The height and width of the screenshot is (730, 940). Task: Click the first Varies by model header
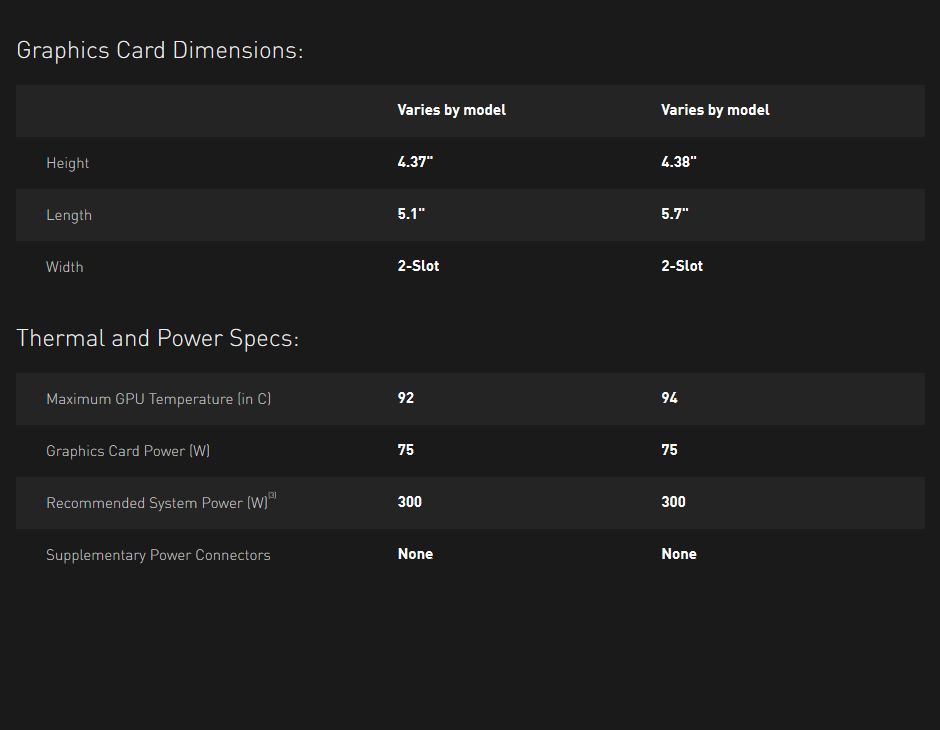[451, 110]
